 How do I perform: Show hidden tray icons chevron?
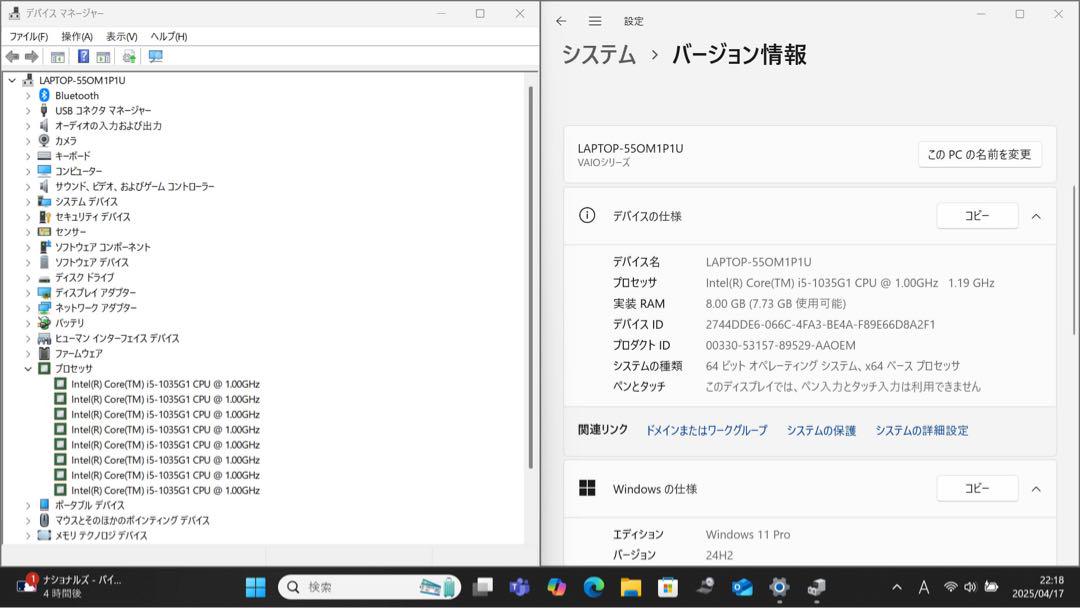897,587
